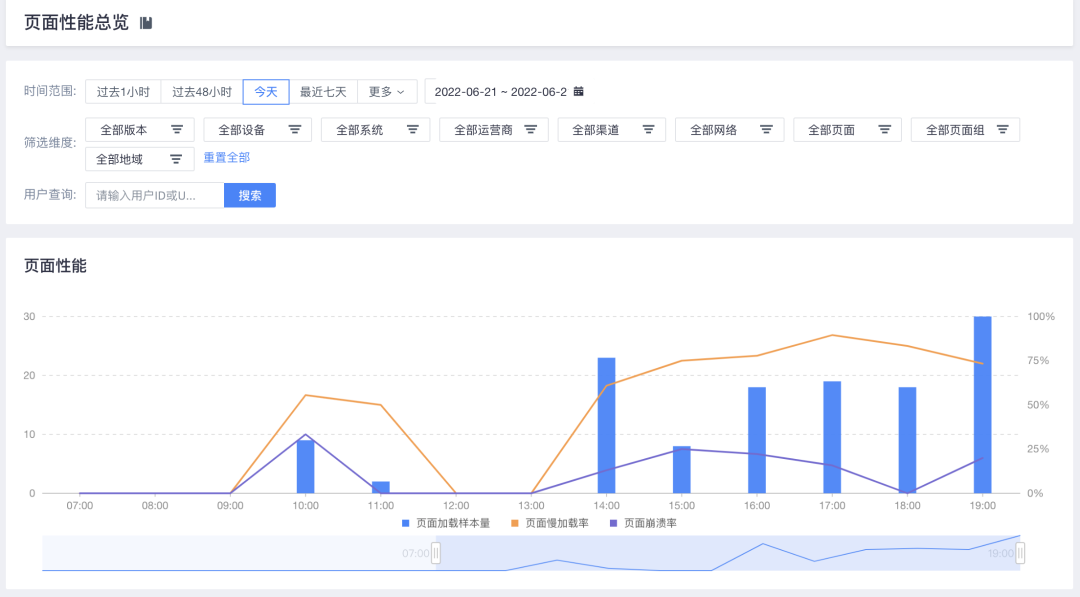
Task: Click filter icon on 全部渠道
Action: [x=648, y=130]
